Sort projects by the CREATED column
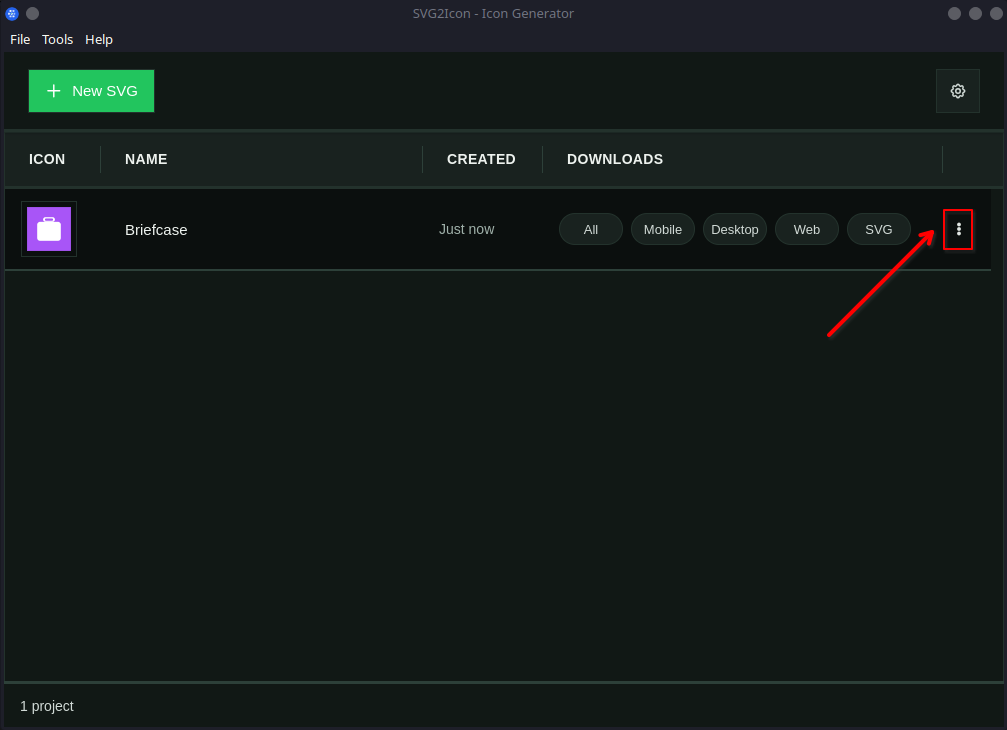The height and width of the screenshot is (730, 1007). (x=481, y=159)
